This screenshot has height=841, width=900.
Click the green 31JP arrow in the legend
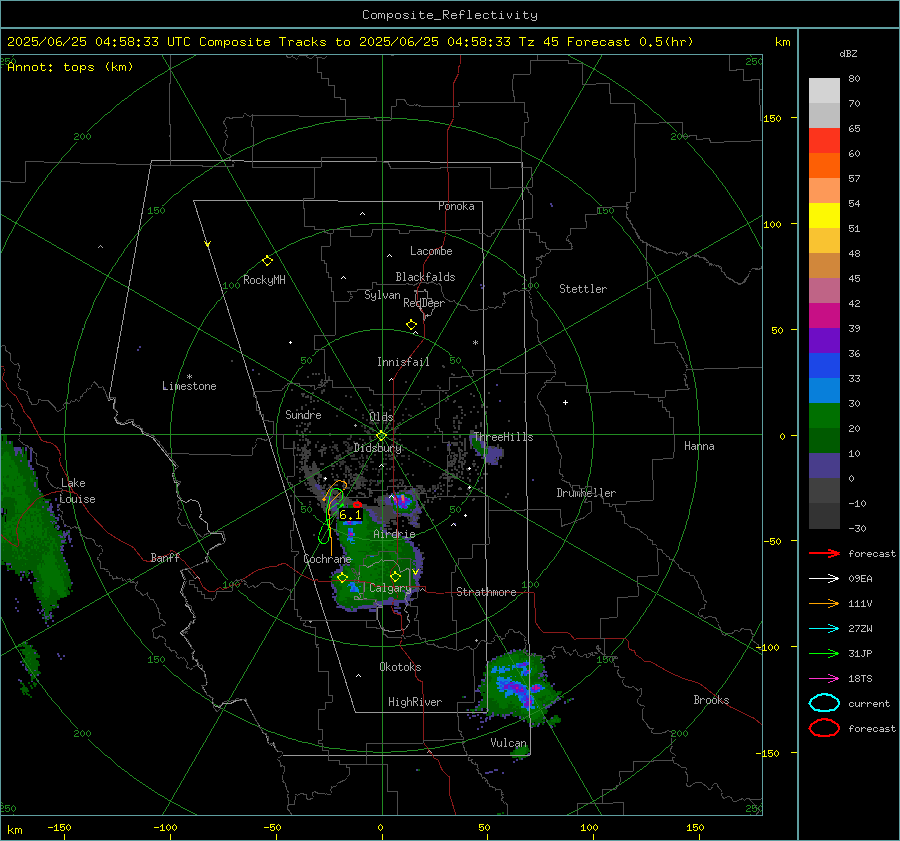click(x=824, y=653)
